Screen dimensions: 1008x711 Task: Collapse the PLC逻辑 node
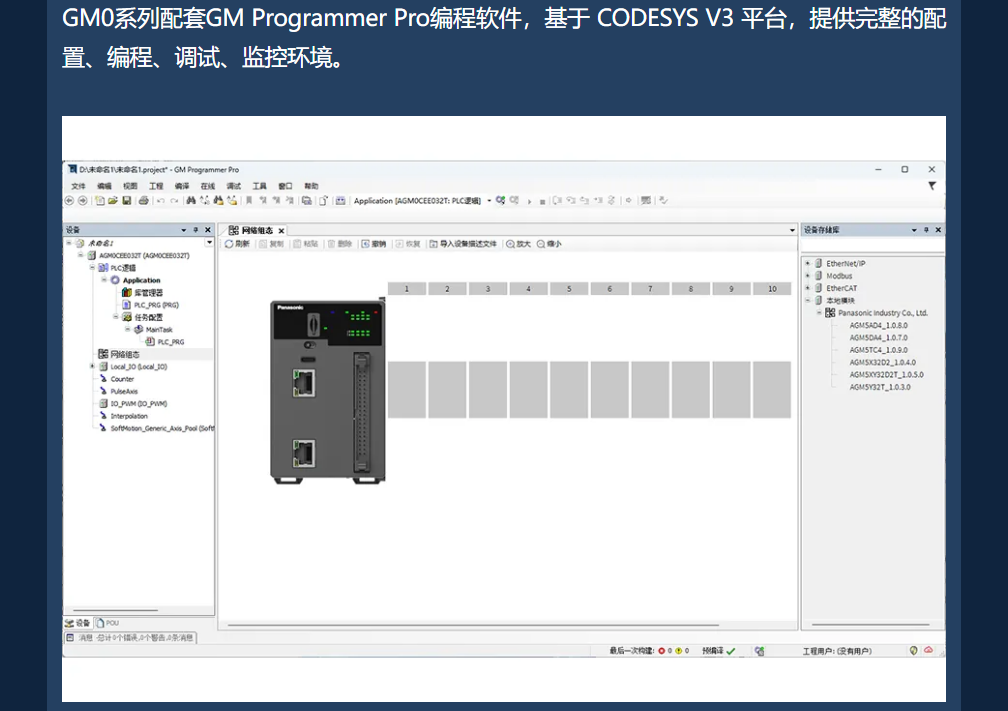click(x=93, y=267)
